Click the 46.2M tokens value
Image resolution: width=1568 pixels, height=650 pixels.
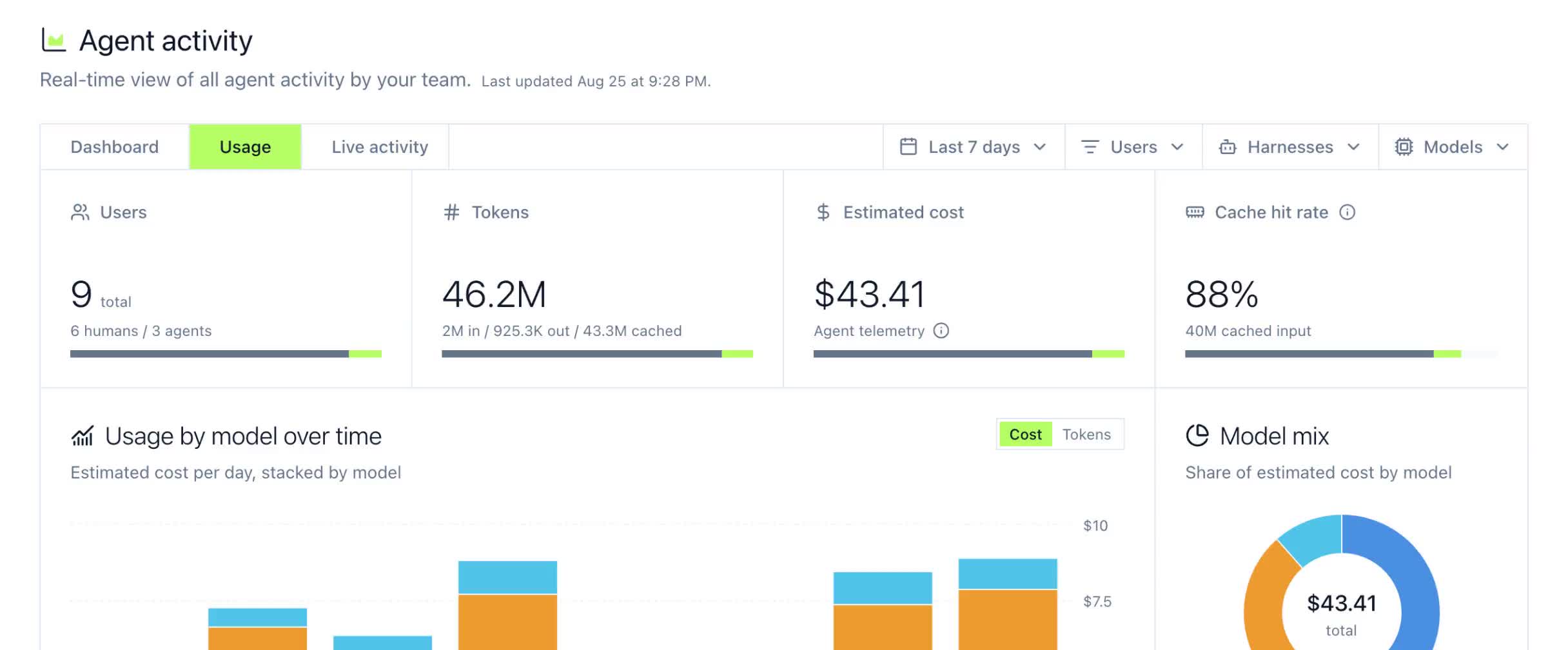click(494, 295)
